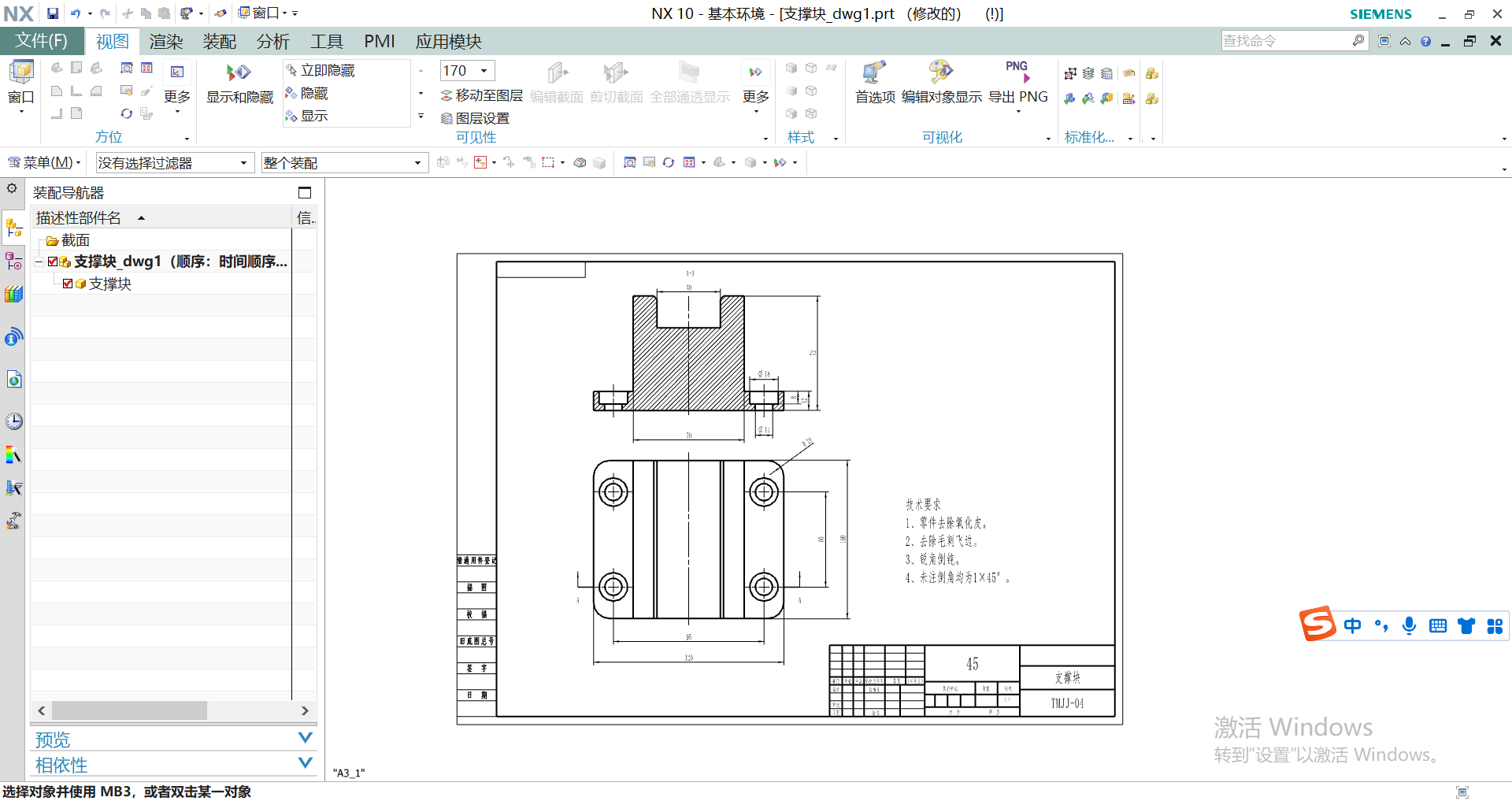Open the Web Browser sidebar icon
Image resolution: width=1512 pixels, height=801 pixels.
click(x=13, y=379)
